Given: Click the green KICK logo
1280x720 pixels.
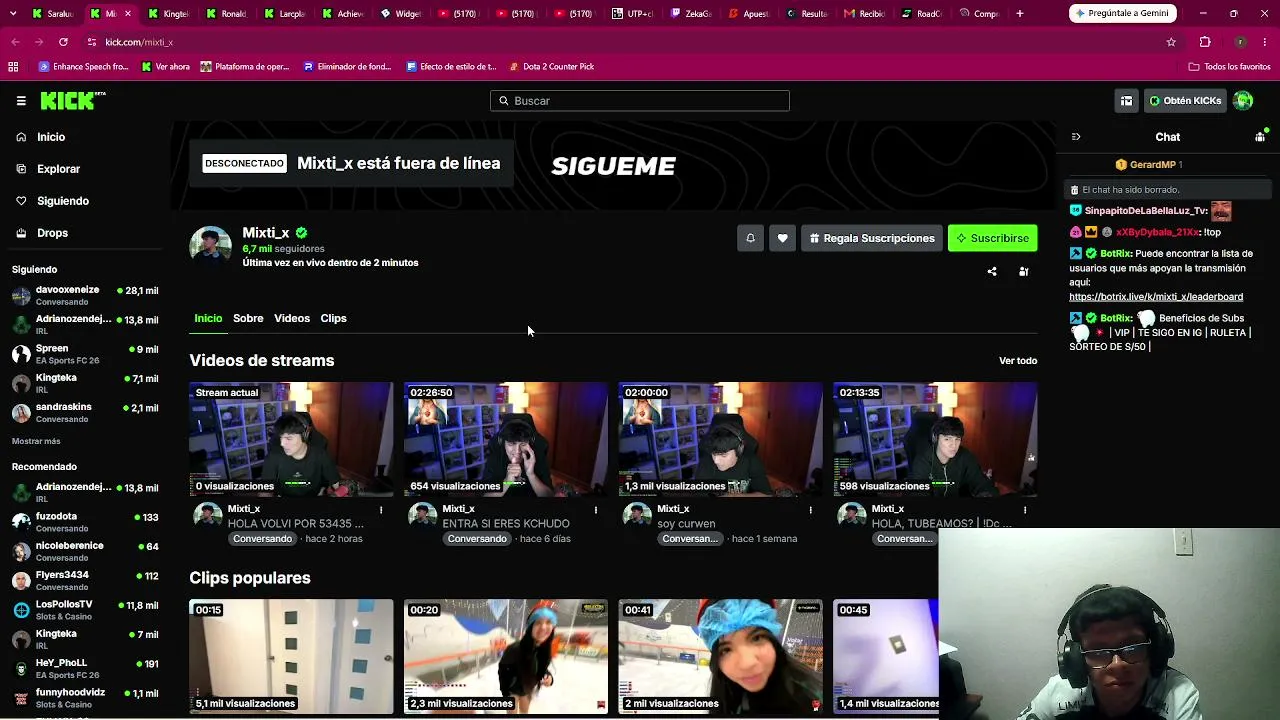Looking at the screenshot, I should click(x=73, y=101).
